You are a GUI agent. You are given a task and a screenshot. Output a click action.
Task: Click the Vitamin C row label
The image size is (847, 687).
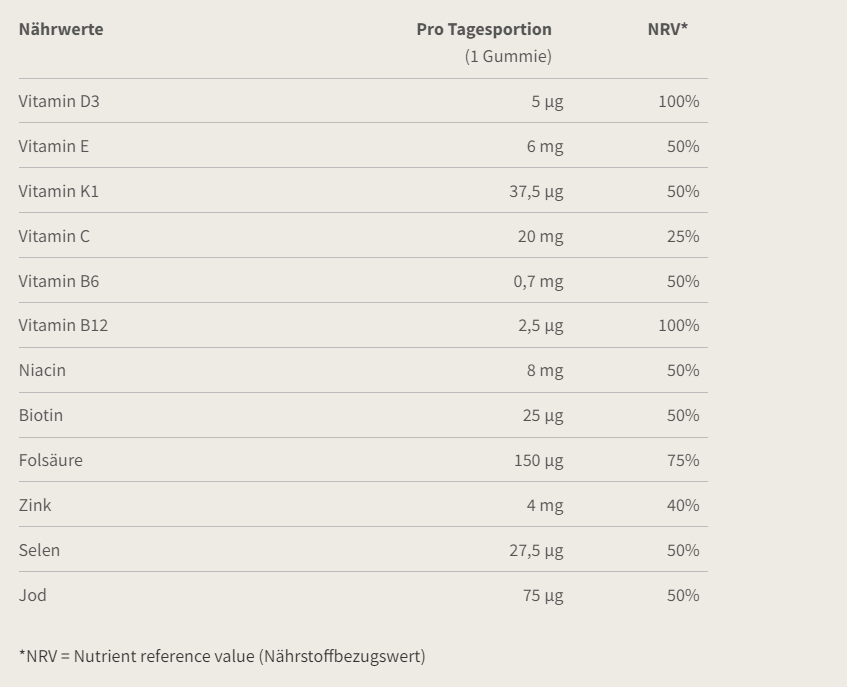pos(54,236)
